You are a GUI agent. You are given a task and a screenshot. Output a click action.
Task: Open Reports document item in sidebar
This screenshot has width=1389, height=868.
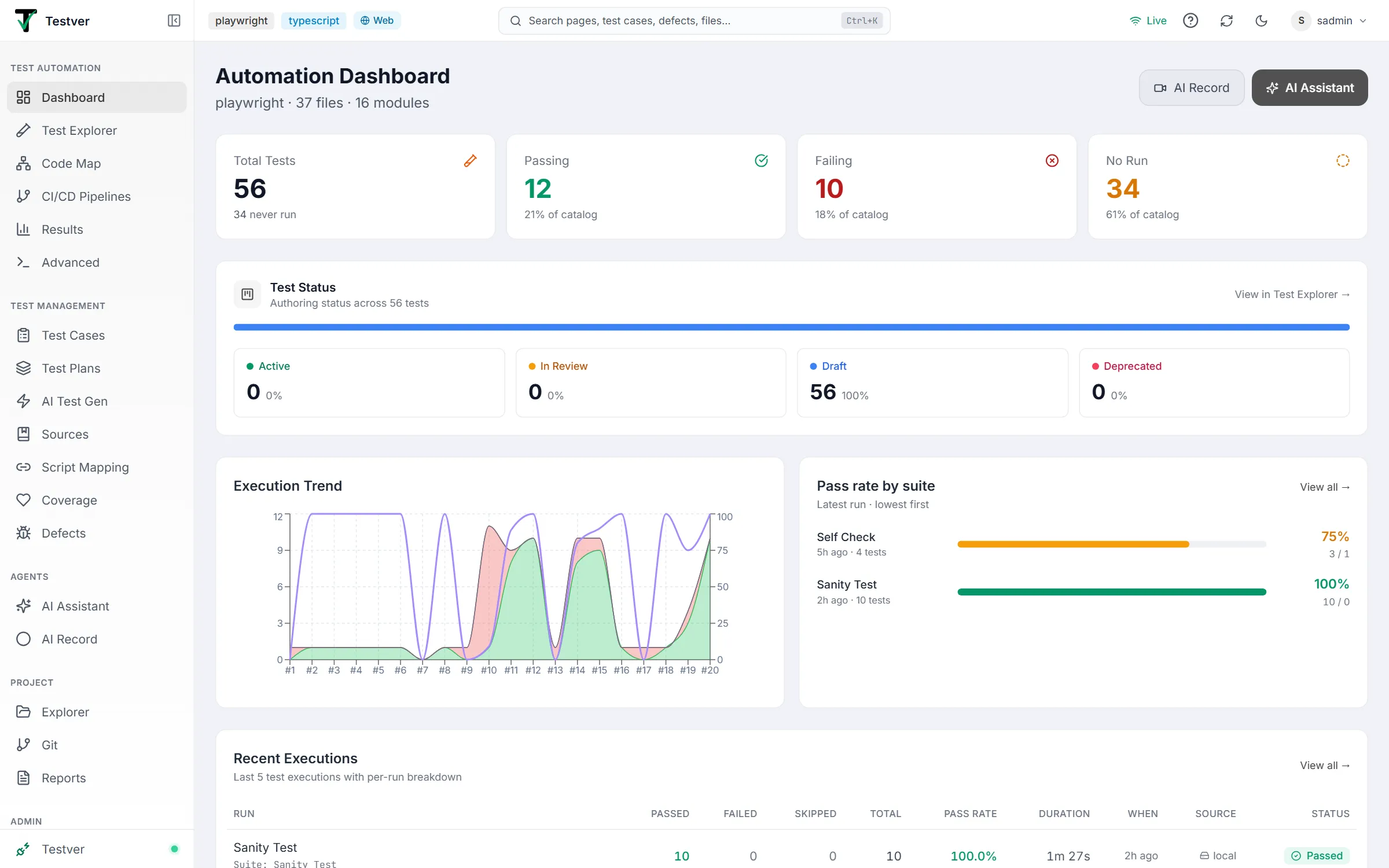[x=97, y=778]
